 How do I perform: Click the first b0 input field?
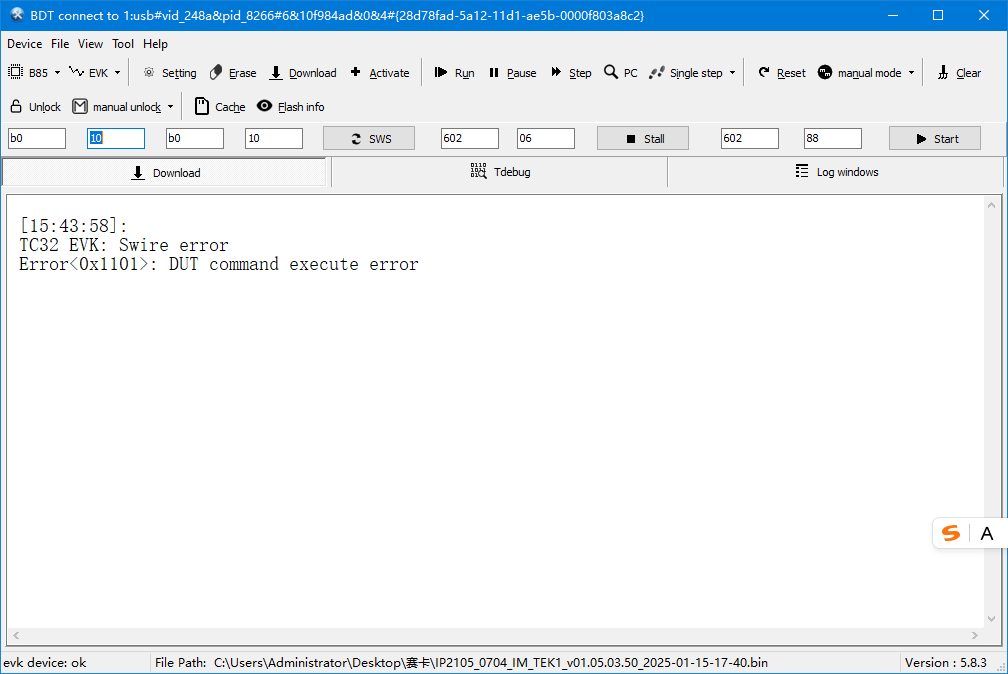pos(37,138)
